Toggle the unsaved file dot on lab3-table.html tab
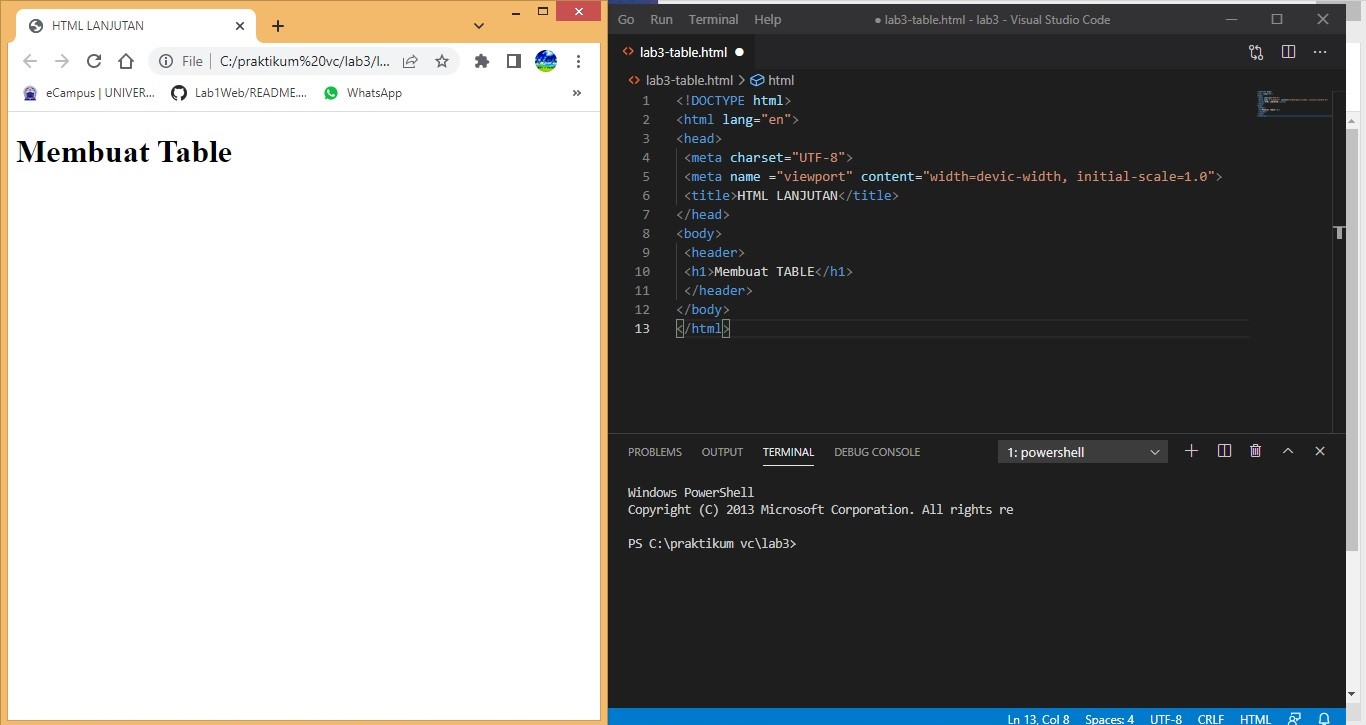The image size is (1366, 725). coord(739,52)
